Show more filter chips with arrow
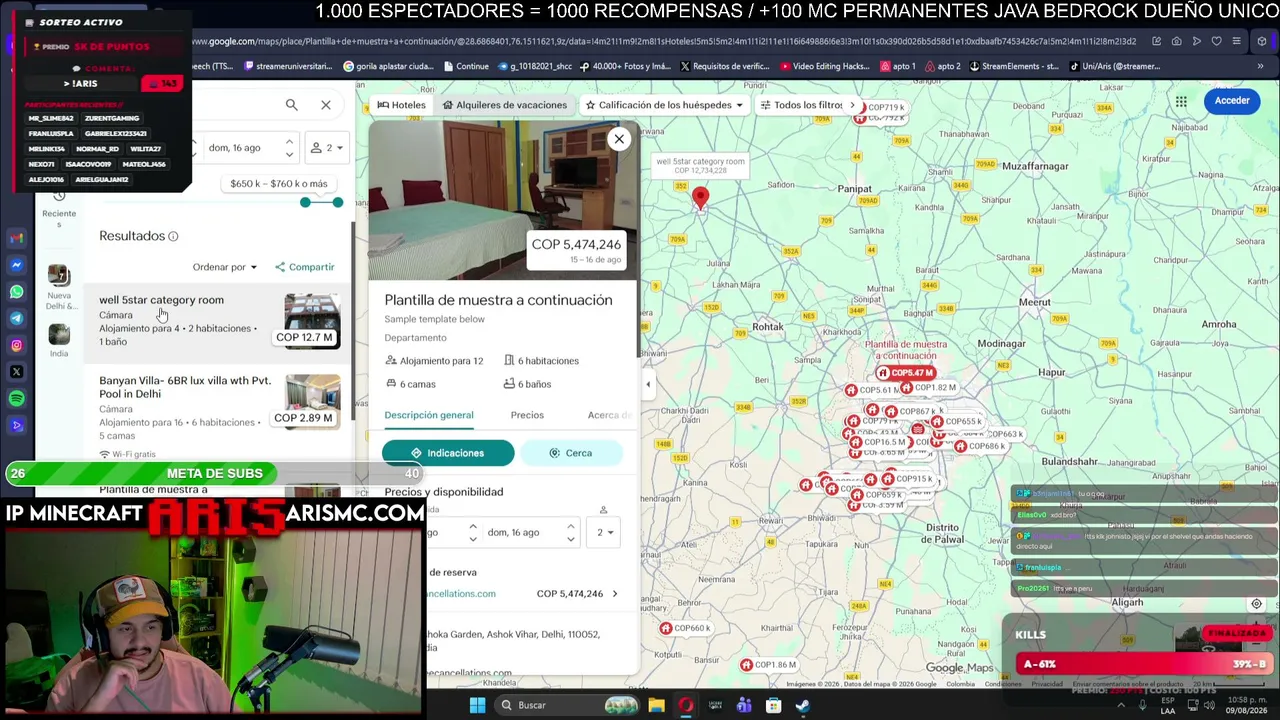The height and width of the screenshot is (720, 1280). [852, 105]
